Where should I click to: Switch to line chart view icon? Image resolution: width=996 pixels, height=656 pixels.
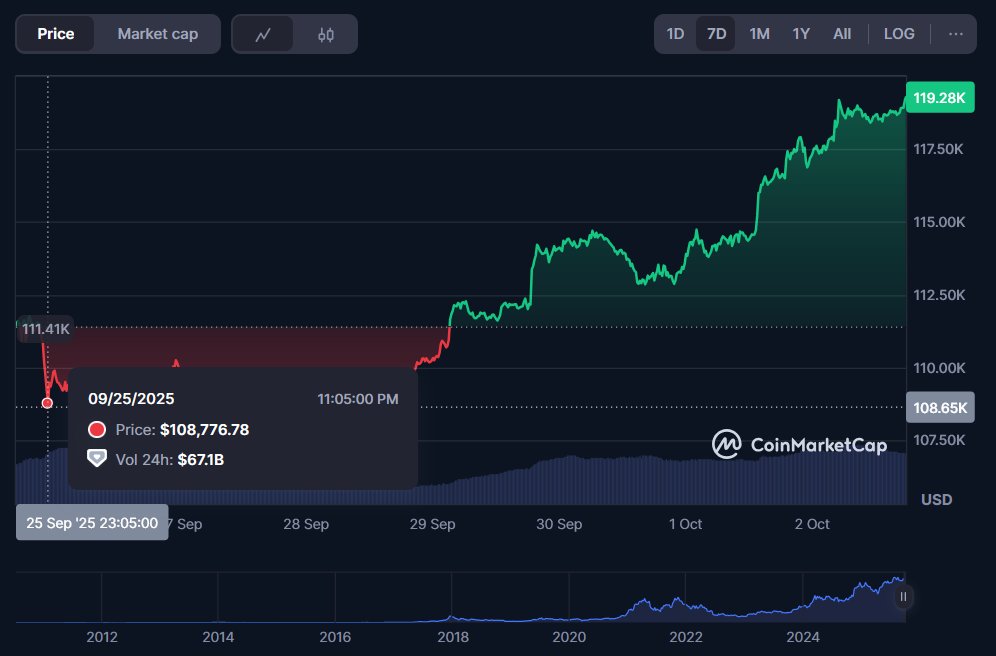pos(263,34)
